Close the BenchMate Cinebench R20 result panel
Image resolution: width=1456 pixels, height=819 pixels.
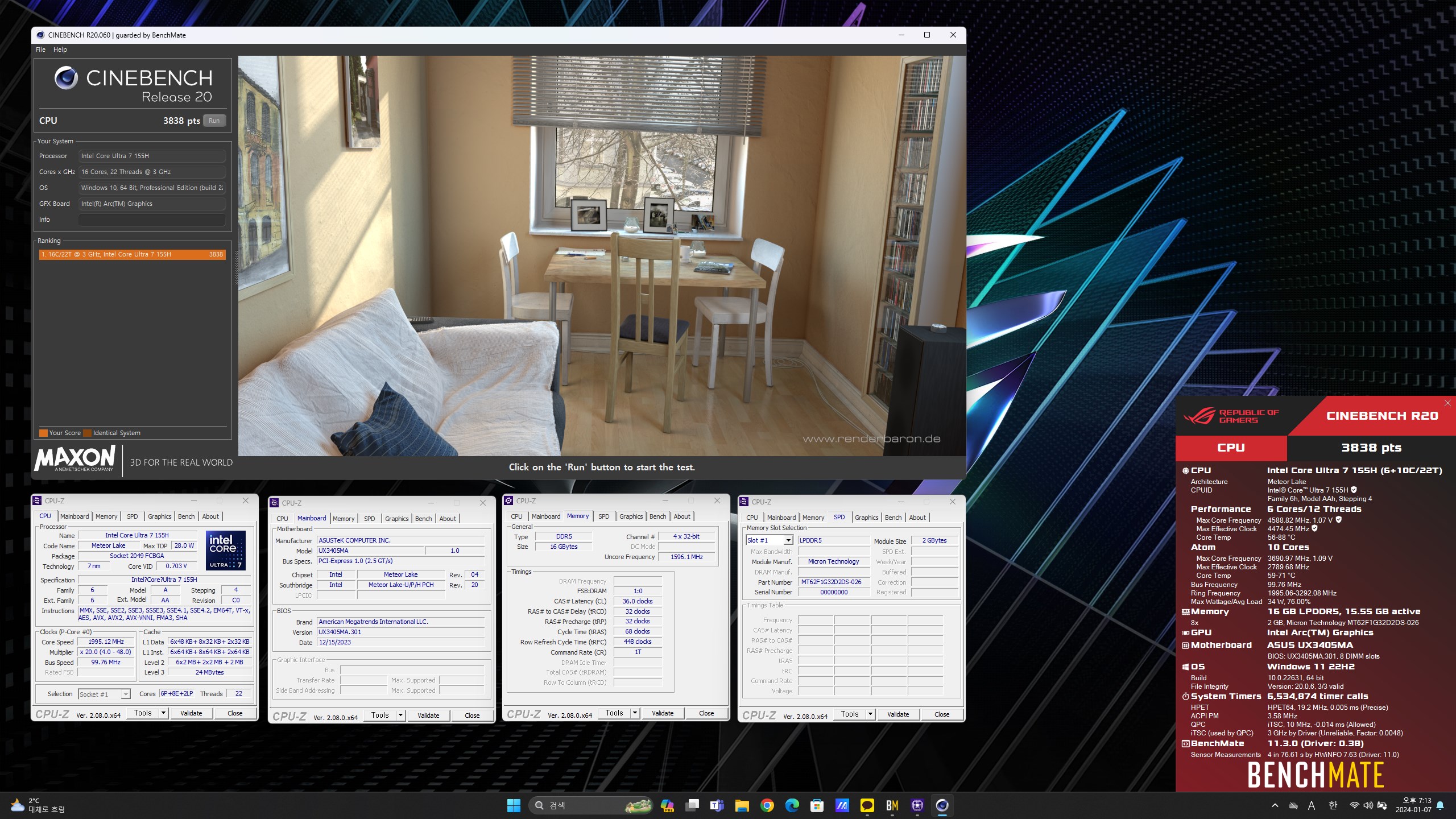[x=1447, y=403]
